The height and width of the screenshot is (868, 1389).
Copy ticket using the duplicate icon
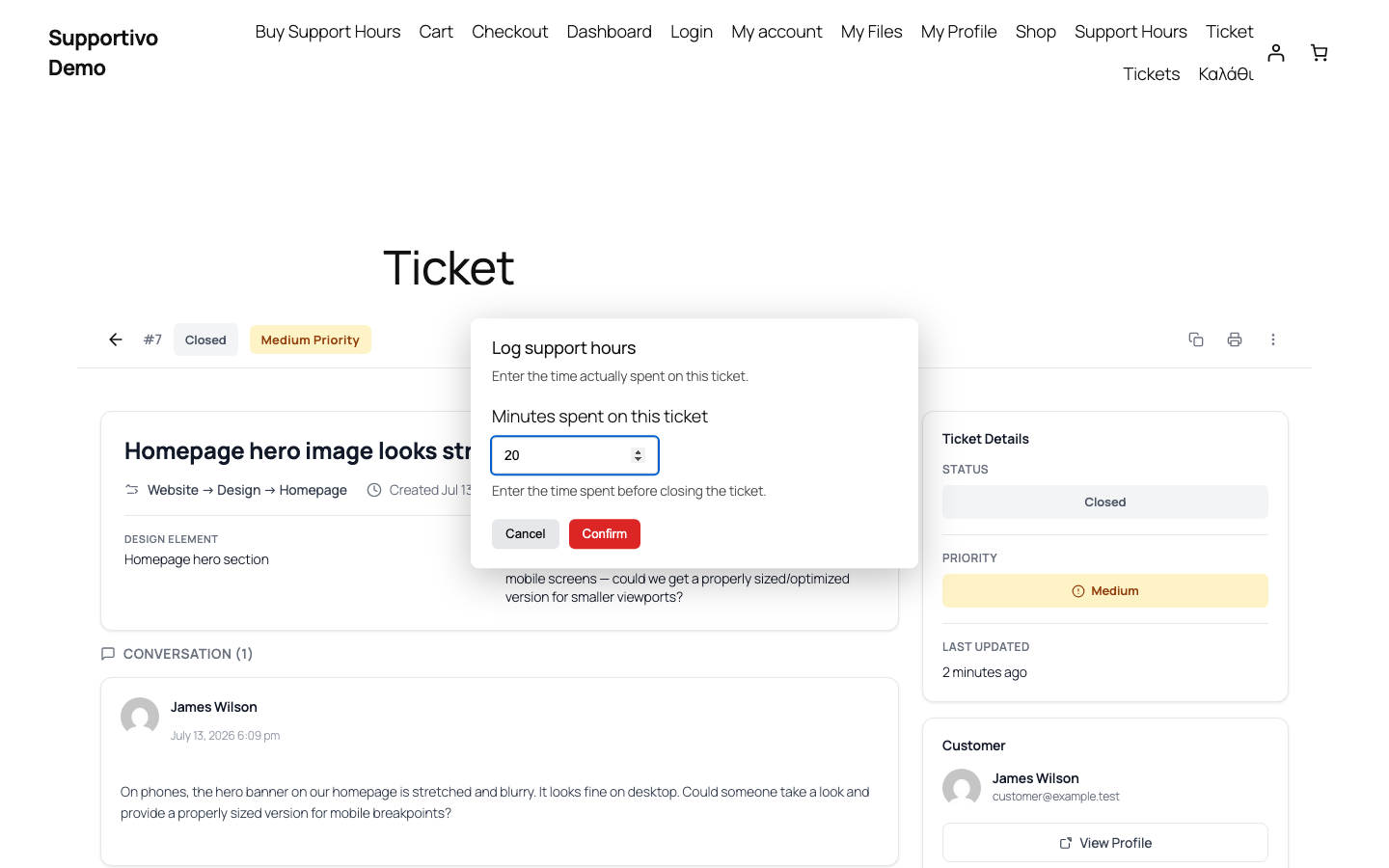[x=1196, y=339]
